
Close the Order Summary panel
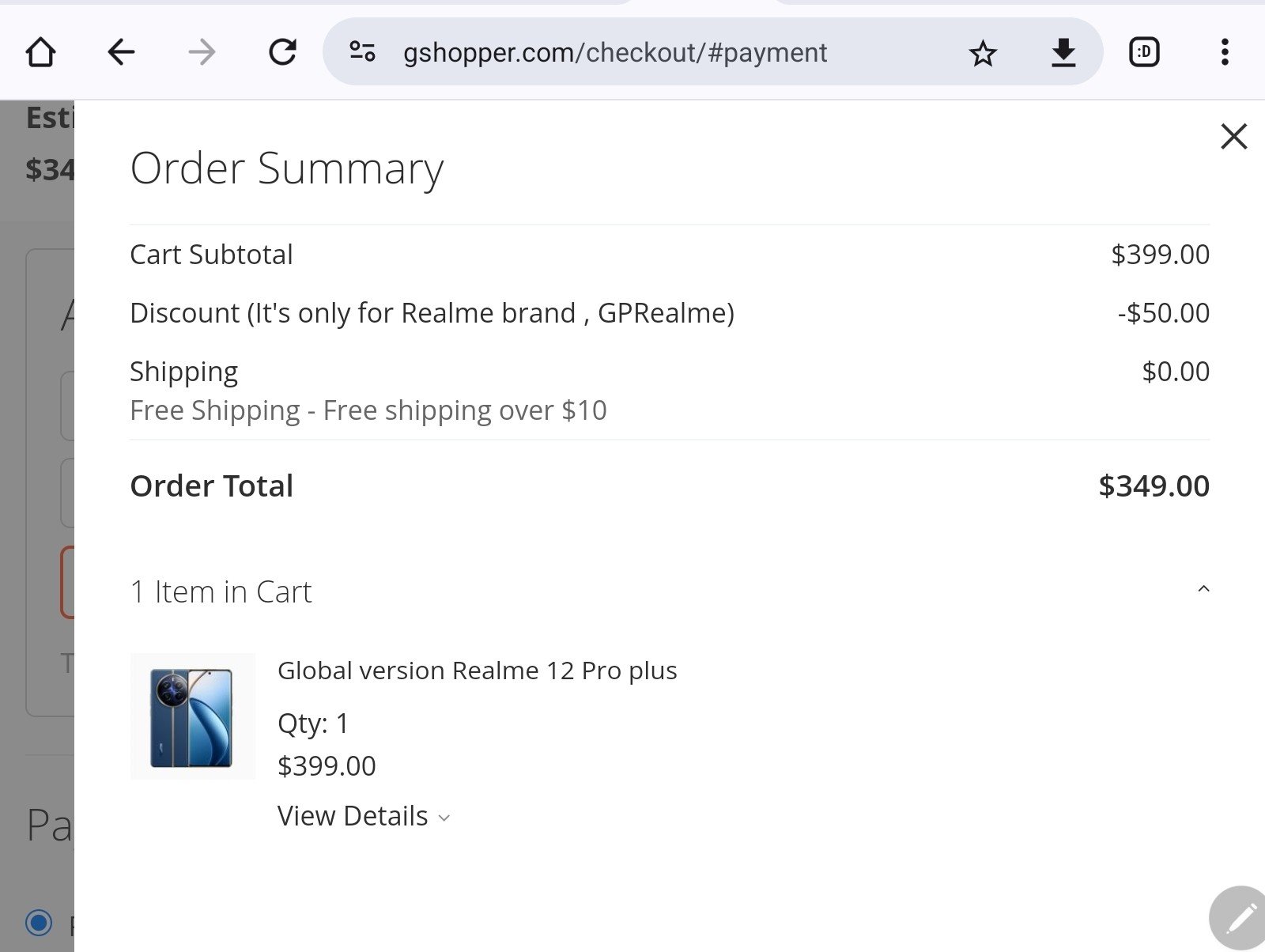pos(1233,136)
